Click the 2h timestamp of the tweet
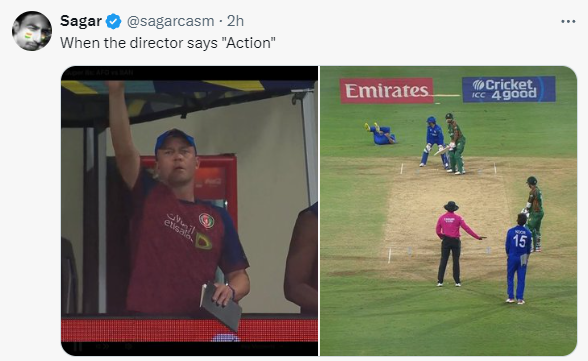The height and width of the screenshot is (361, 588). click(236, 21)
